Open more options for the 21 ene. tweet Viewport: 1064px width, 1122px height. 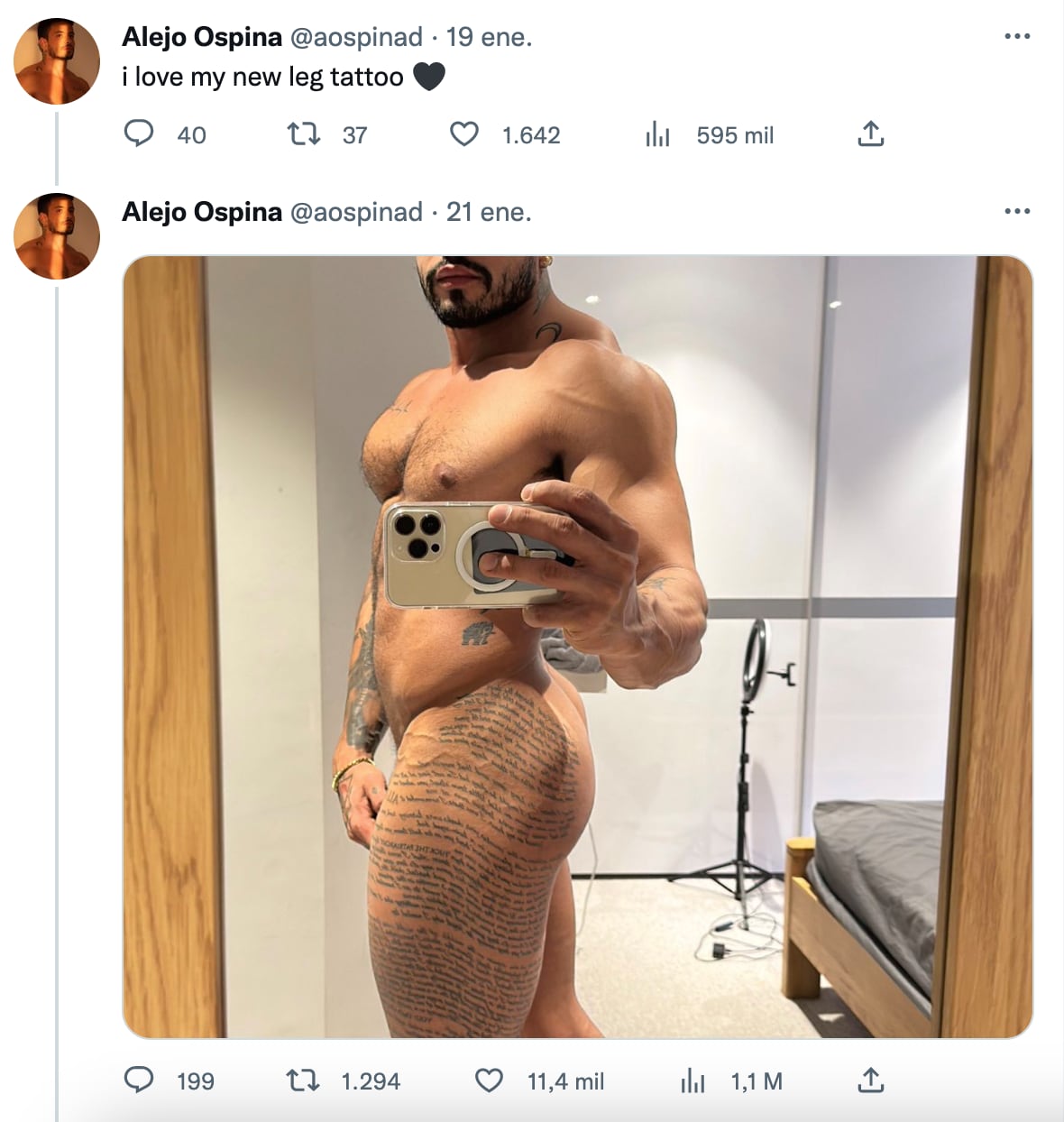[1016, 212]
